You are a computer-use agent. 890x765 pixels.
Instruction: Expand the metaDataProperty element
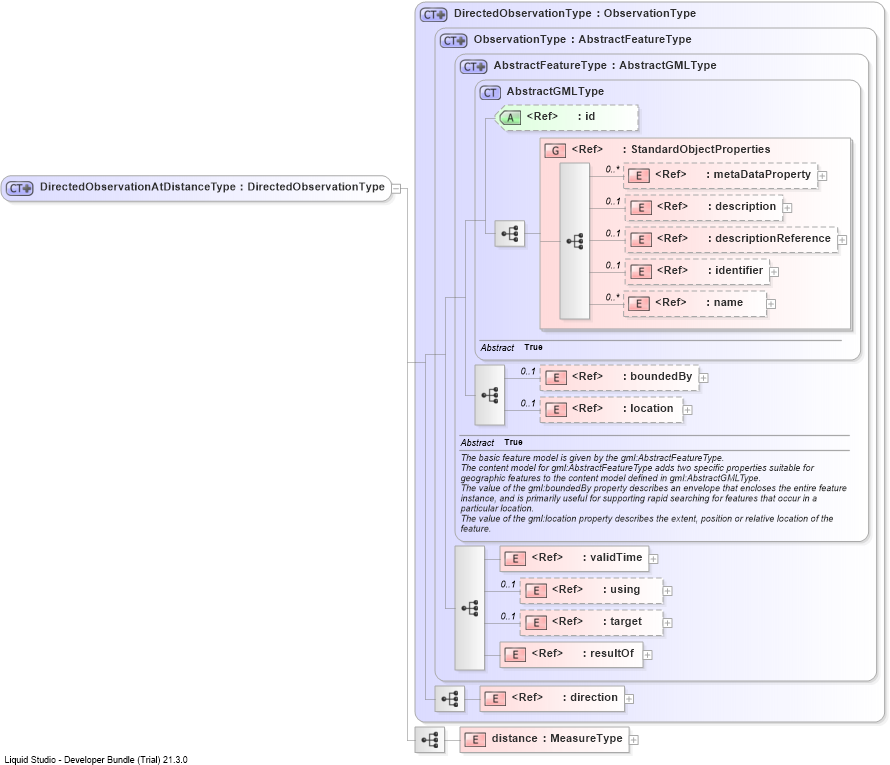click(x=822, y=176)
